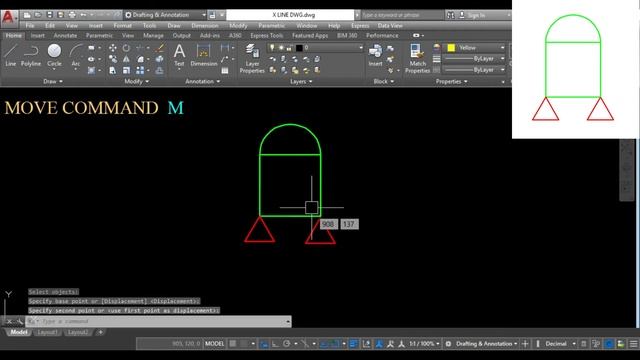Pick the Arc tool
Viewport: 640px width, 360px height.
coord(76,55)
